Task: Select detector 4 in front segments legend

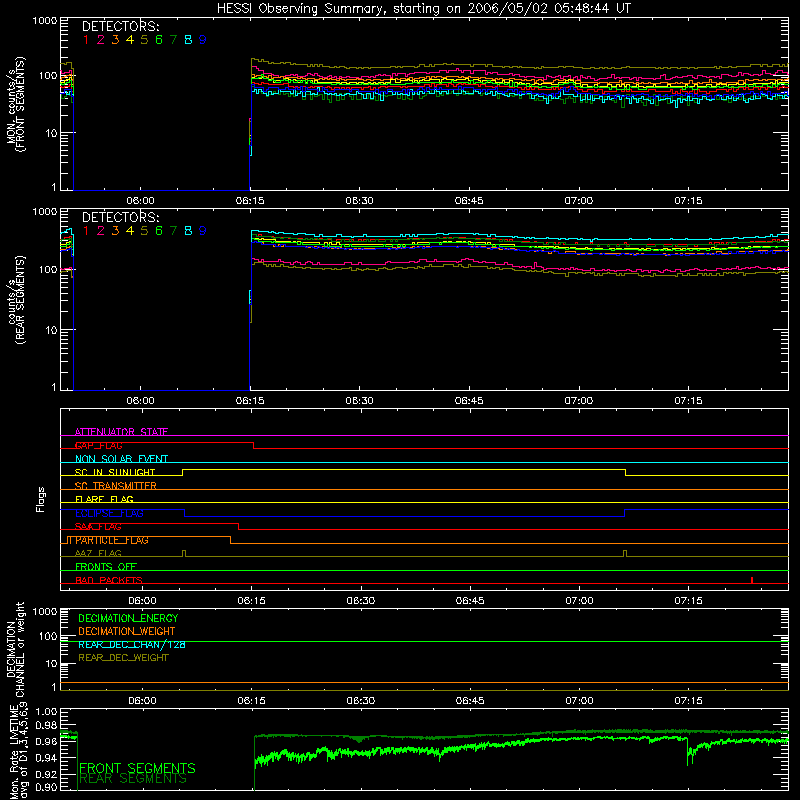Action: pos(130,40)
